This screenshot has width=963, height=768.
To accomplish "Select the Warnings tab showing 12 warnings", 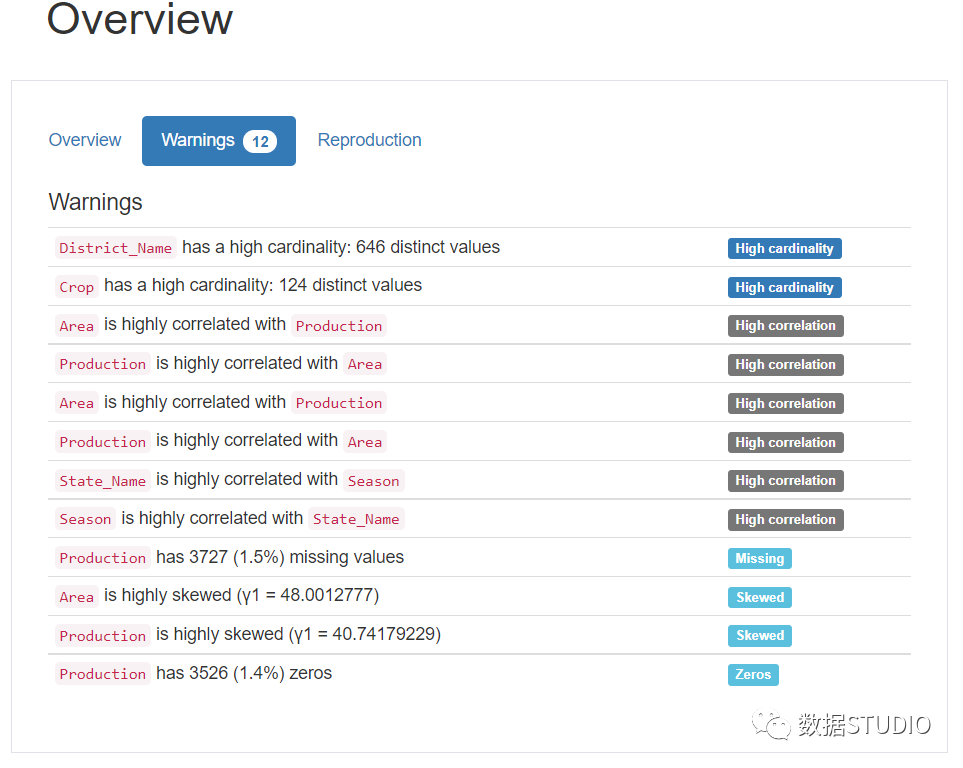I will (x=218, y=140).
